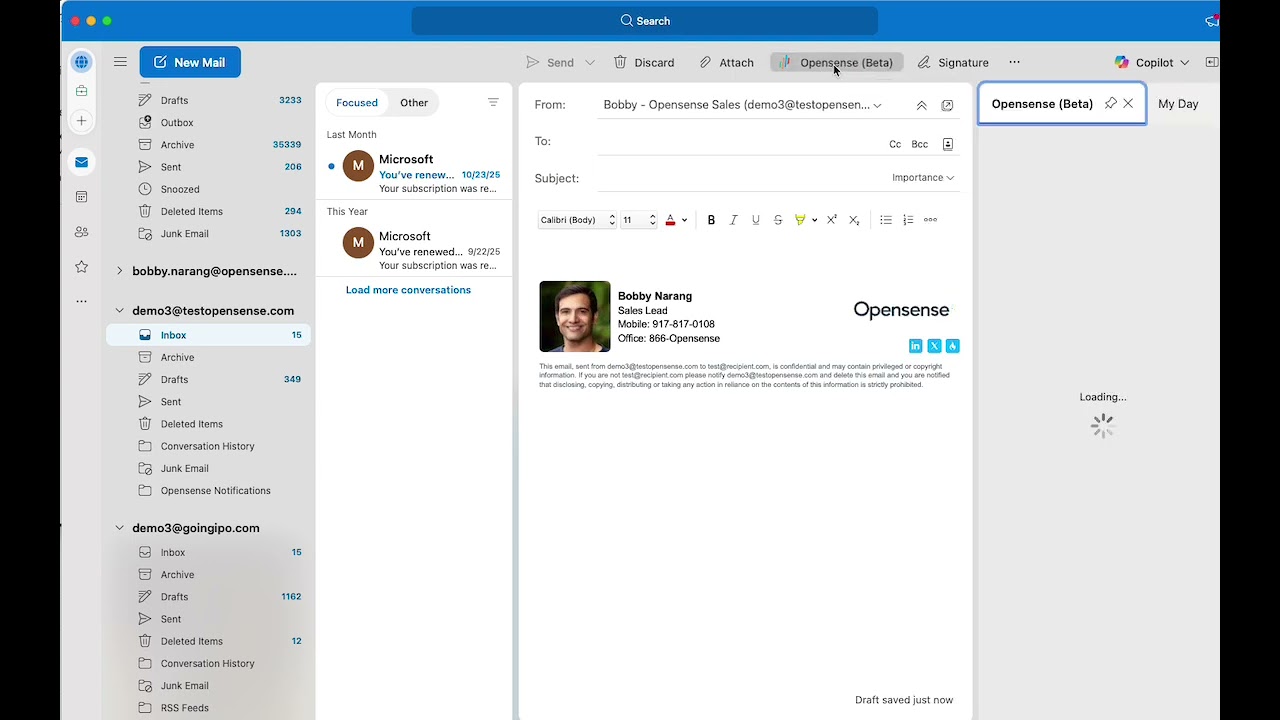Switch to the My Day tab
The height and width of the screenshot is (720, 1280).
click(x=1178, y=104)
